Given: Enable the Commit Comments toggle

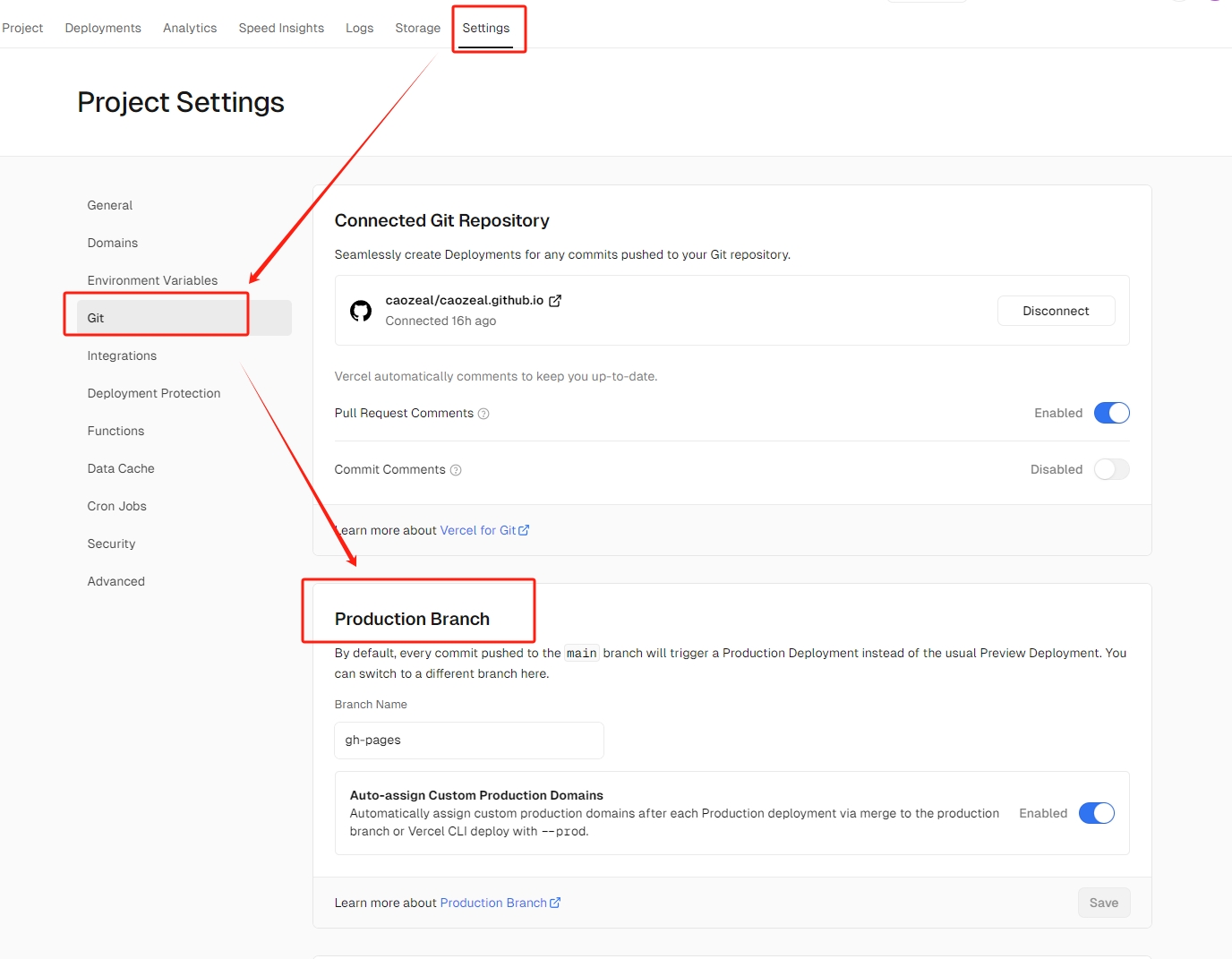Looking at the screenshot, I should [1111, 469].
